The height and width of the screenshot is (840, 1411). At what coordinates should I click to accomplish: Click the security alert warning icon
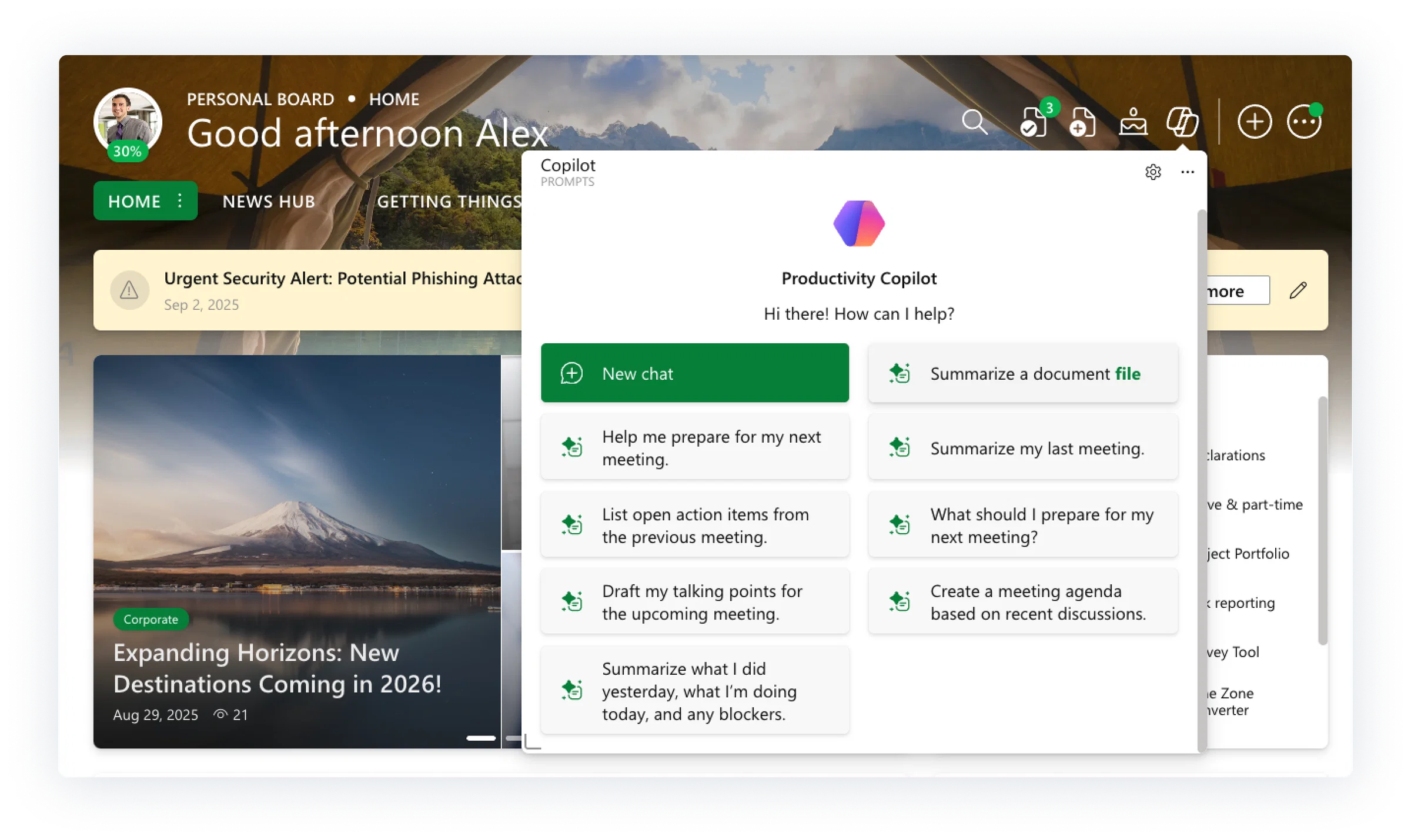[129, 290]
